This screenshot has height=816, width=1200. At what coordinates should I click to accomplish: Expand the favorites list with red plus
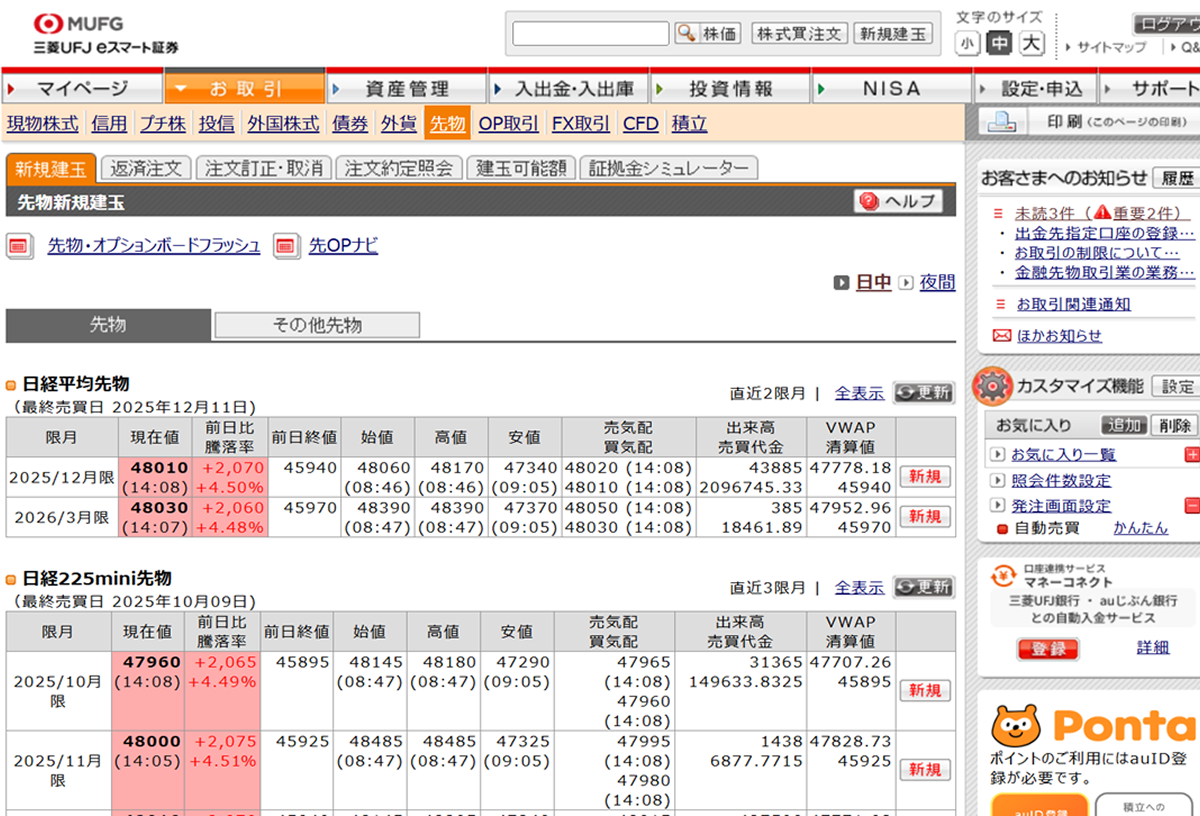[x=1191, y=455]
